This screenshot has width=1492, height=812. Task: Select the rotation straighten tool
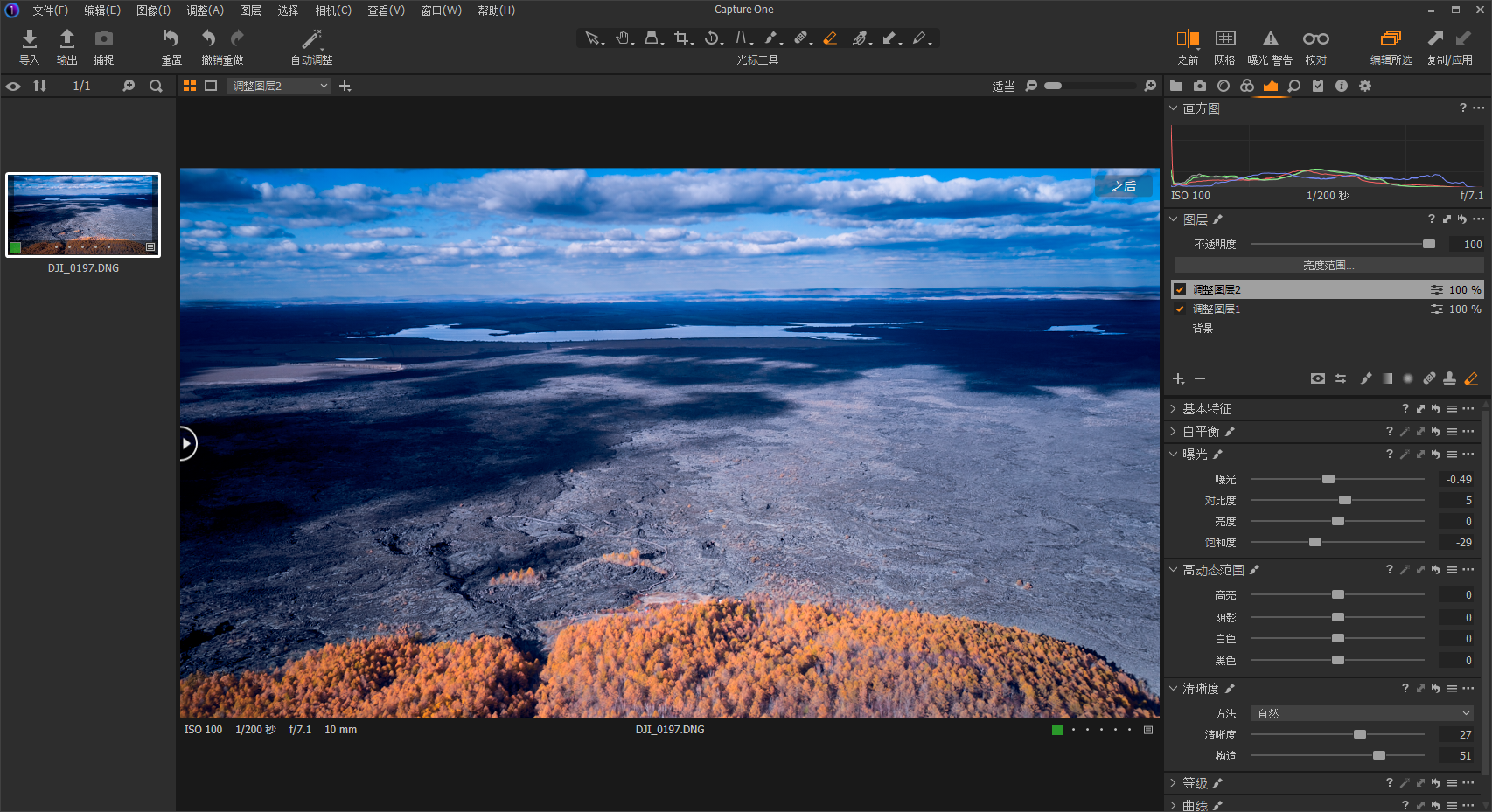(713, 38)
